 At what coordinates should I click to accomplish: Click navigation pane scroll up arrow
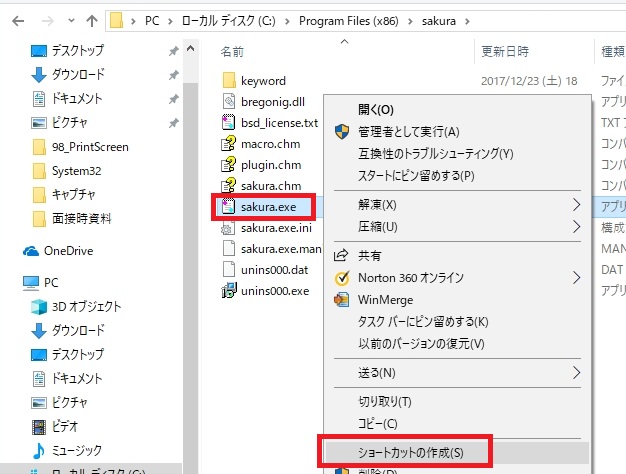[190, 49]
